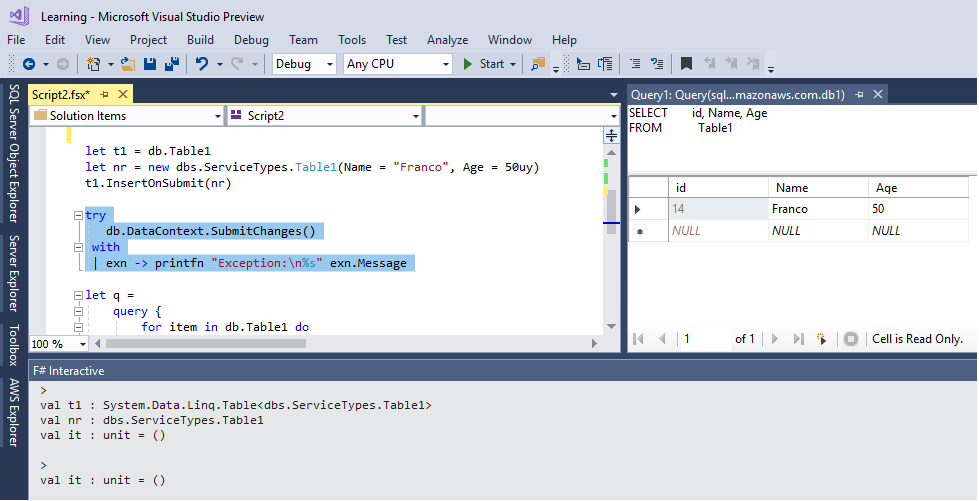
Task: Close the Script2.fsx tab
Action: point(123,94)
